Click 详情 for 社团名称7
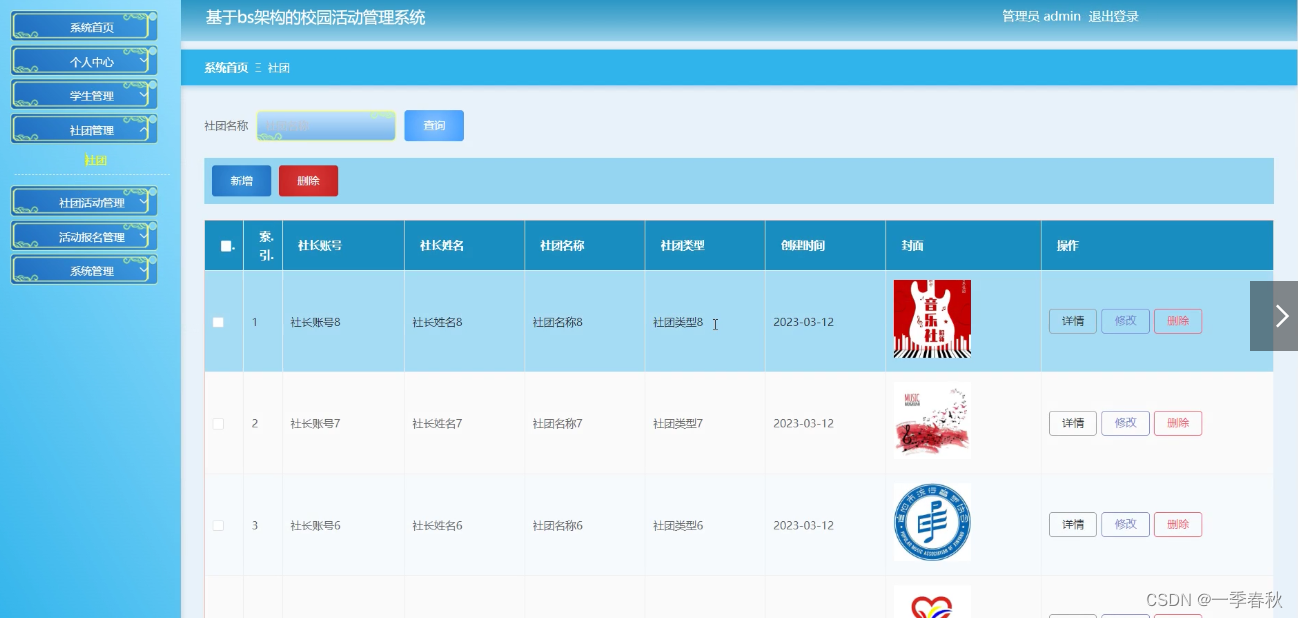Image resolution: width=1298 pixels, height=618 pixels. (1072, 423)
